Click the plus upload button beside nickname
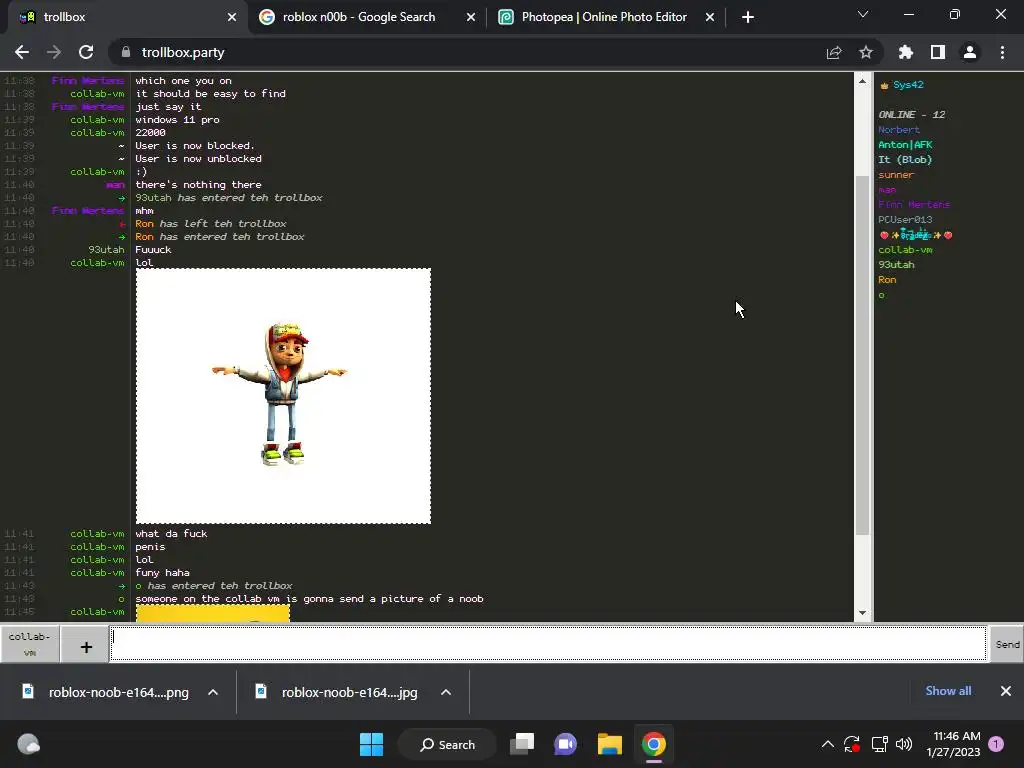The image size is (1024, 768). point(86,647)
